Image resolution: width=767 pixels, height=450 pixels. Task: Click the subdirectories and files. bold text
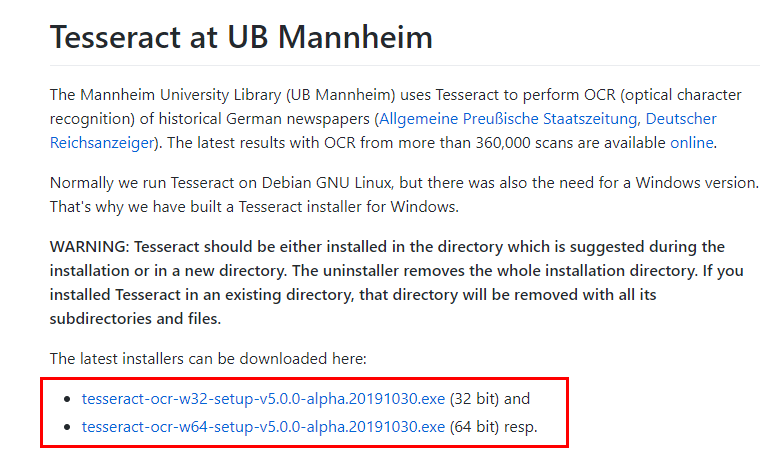pos(135,319)
